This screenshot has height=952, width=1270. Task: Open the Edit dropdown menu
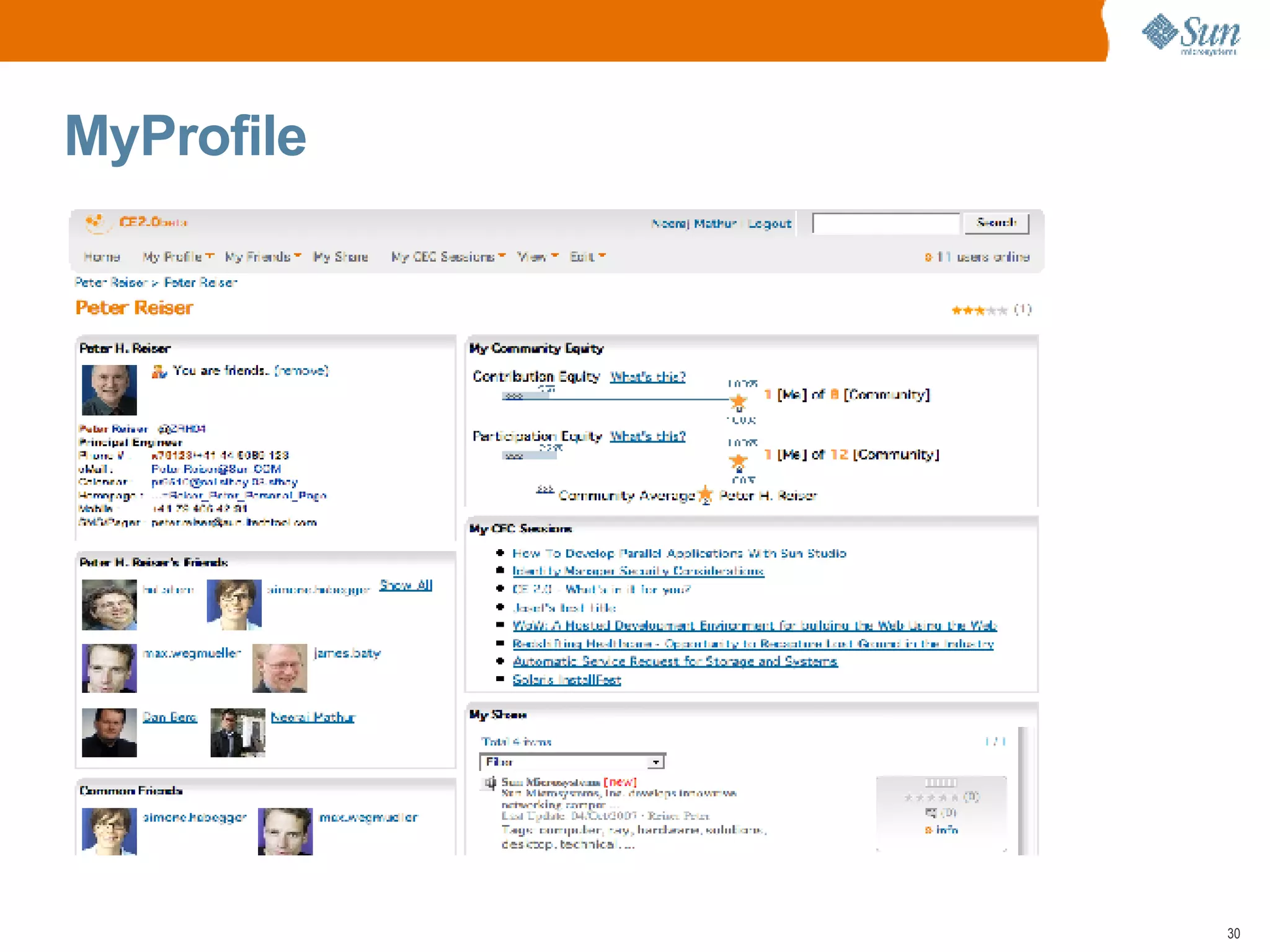587,257
